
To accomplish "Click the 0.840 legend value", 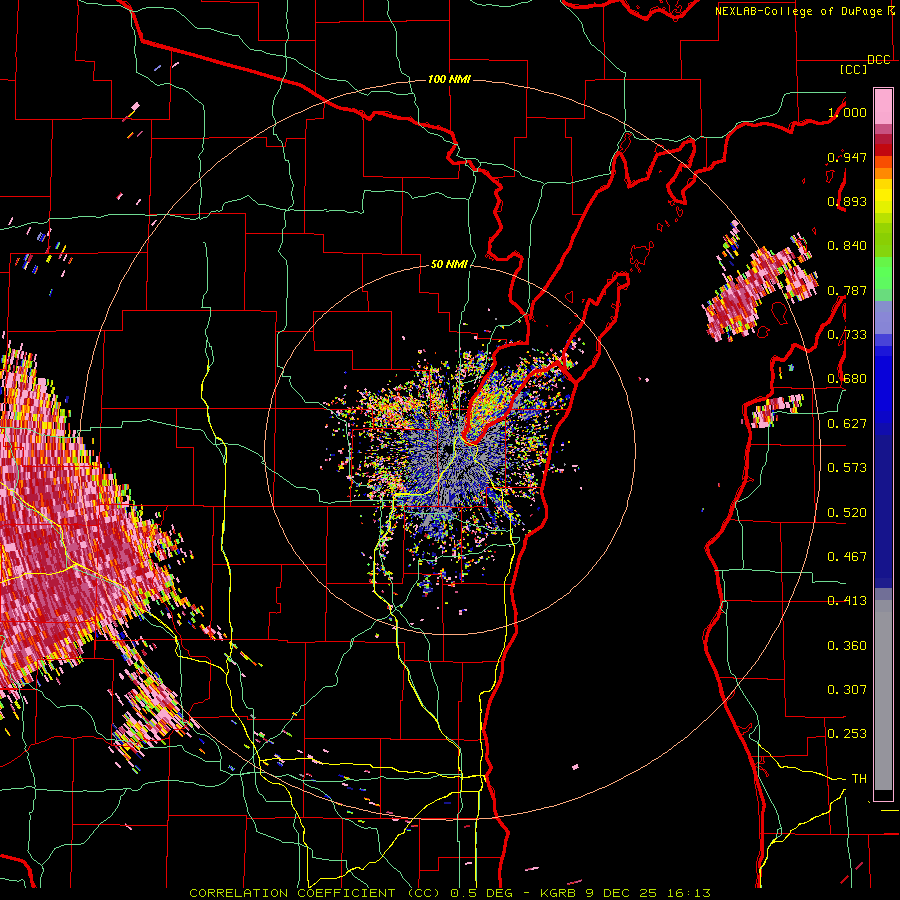I will 847,246.
